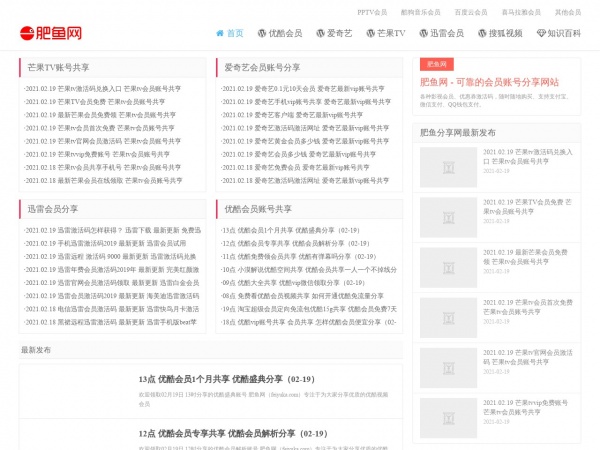Open article 芒果tv会员首次免费 in 芒果TV list
The height and width of the screenshot is (450, 600).
click(x=99, y=128)
